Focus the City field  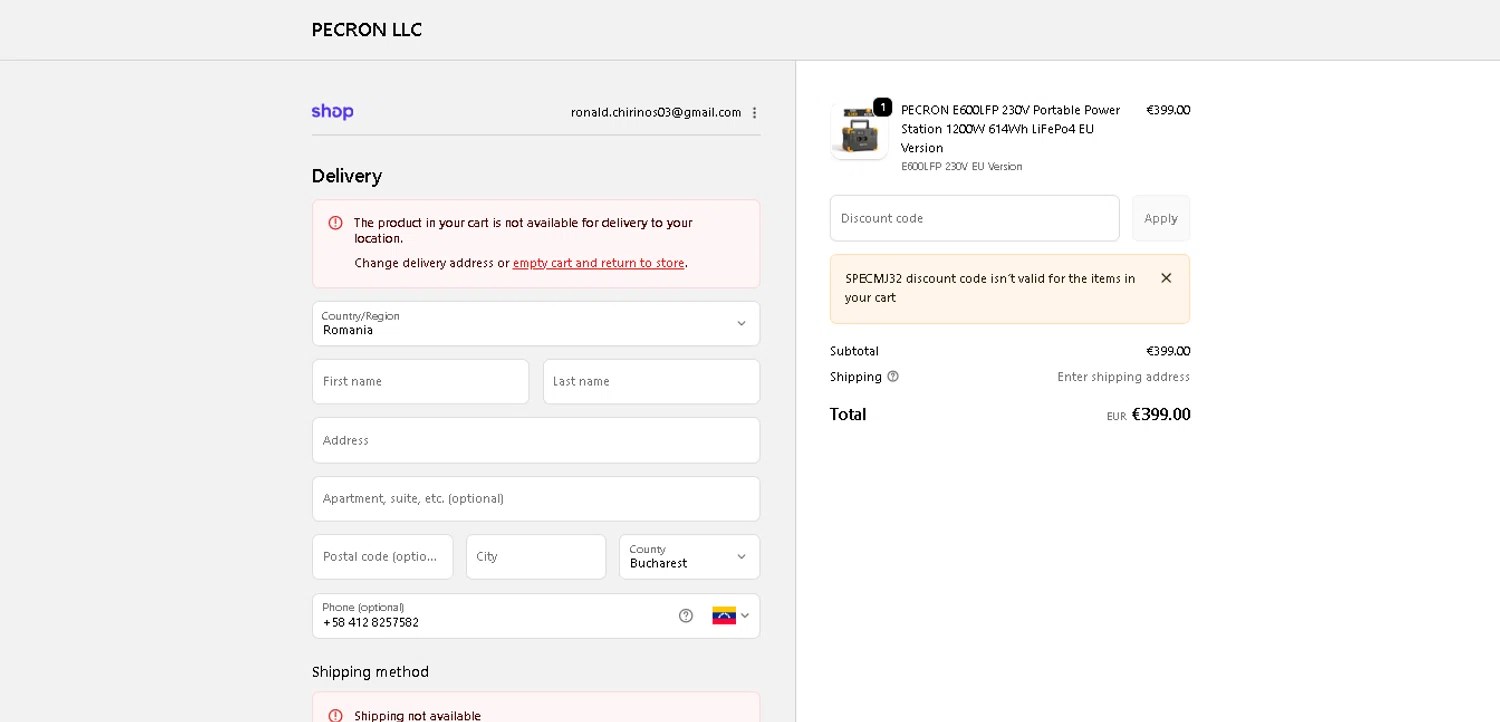tap(536, 557)
